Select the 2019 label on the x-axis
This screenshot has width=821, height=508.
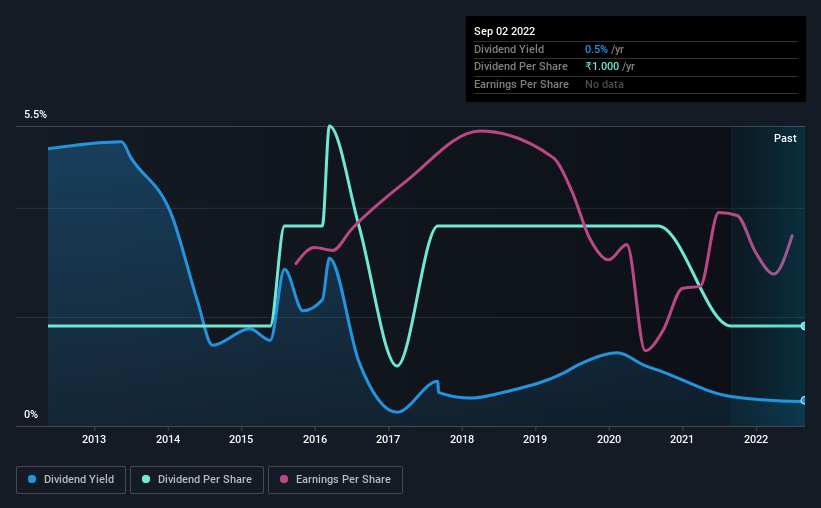pos(535,439)
